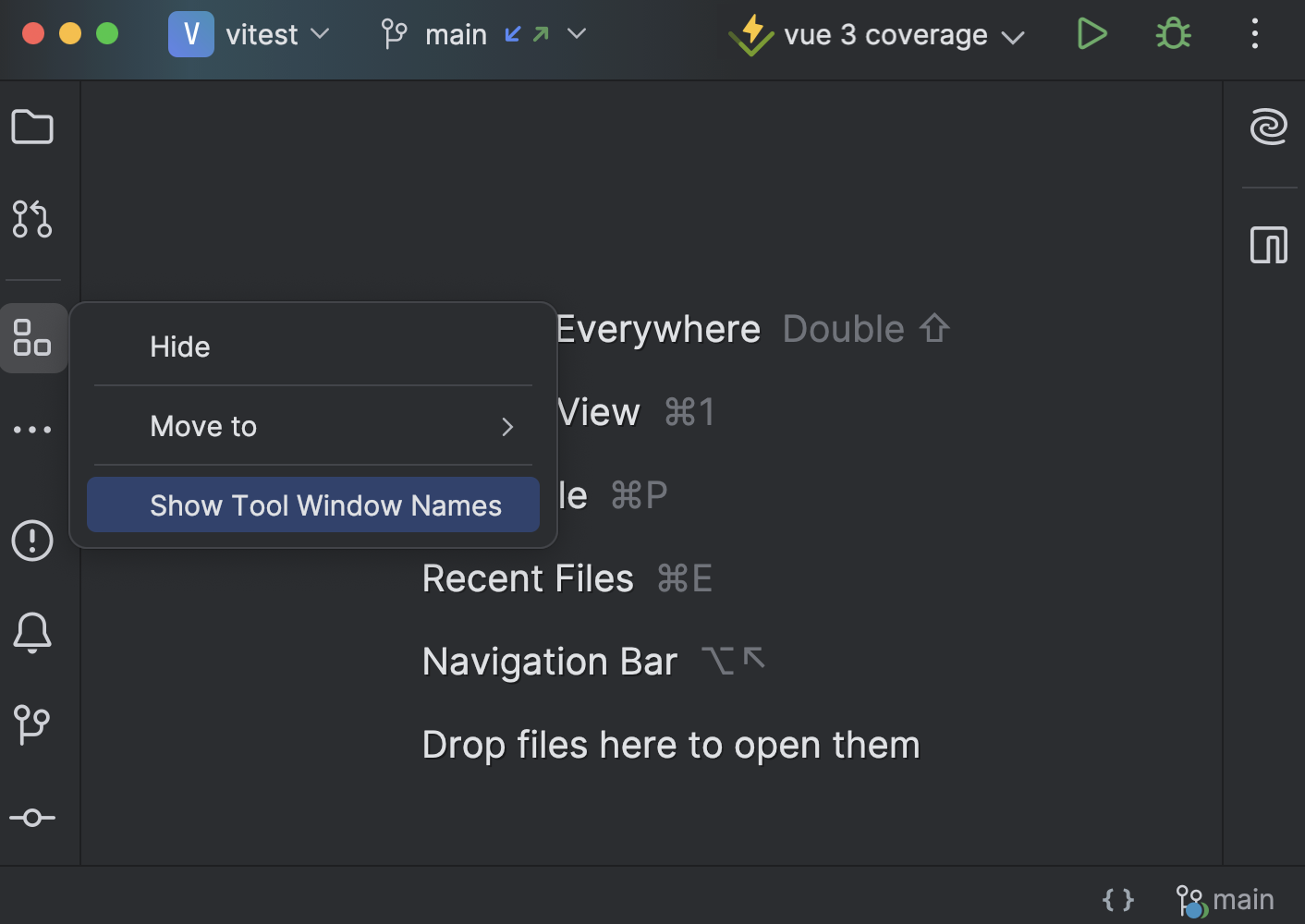Open More Tool Windows with the ellipsis icon
This screenshot has width=1305, height=924.
[x=32, y=428]
